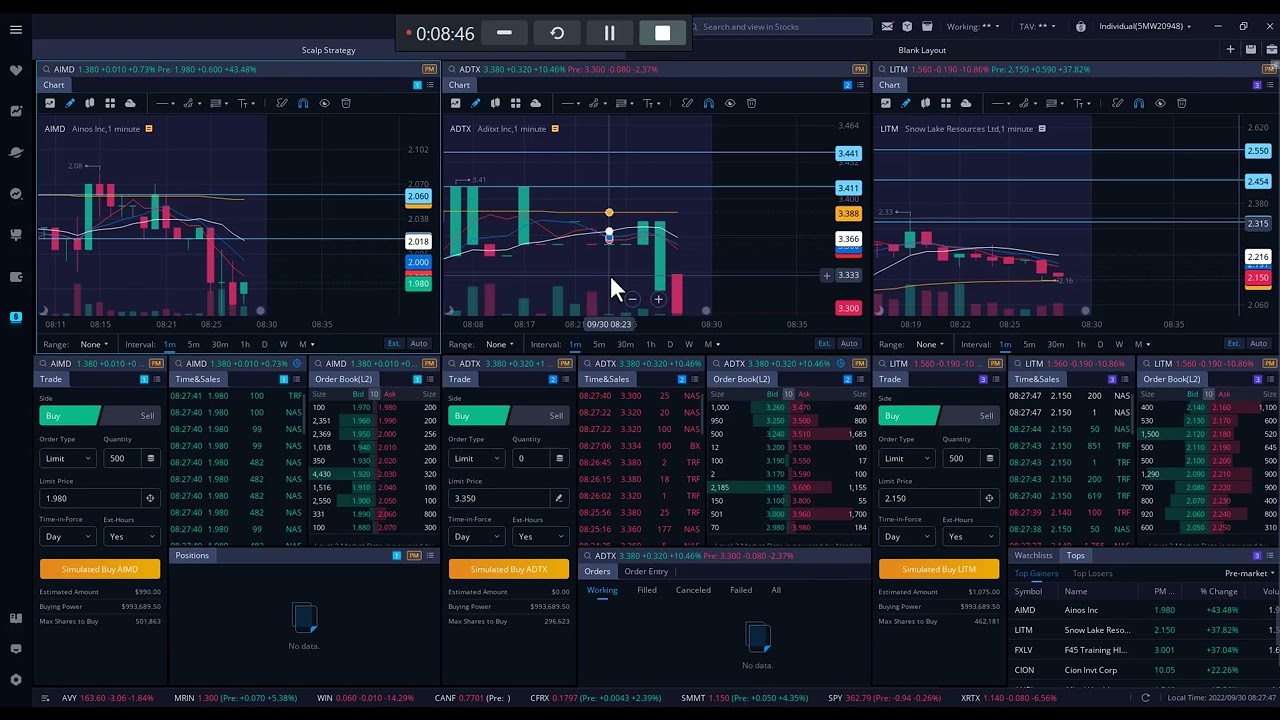1280x720 pixels.
Task: Delete drawings with the trash icon in the AIMD chart
Action: (x=346, y=103)
